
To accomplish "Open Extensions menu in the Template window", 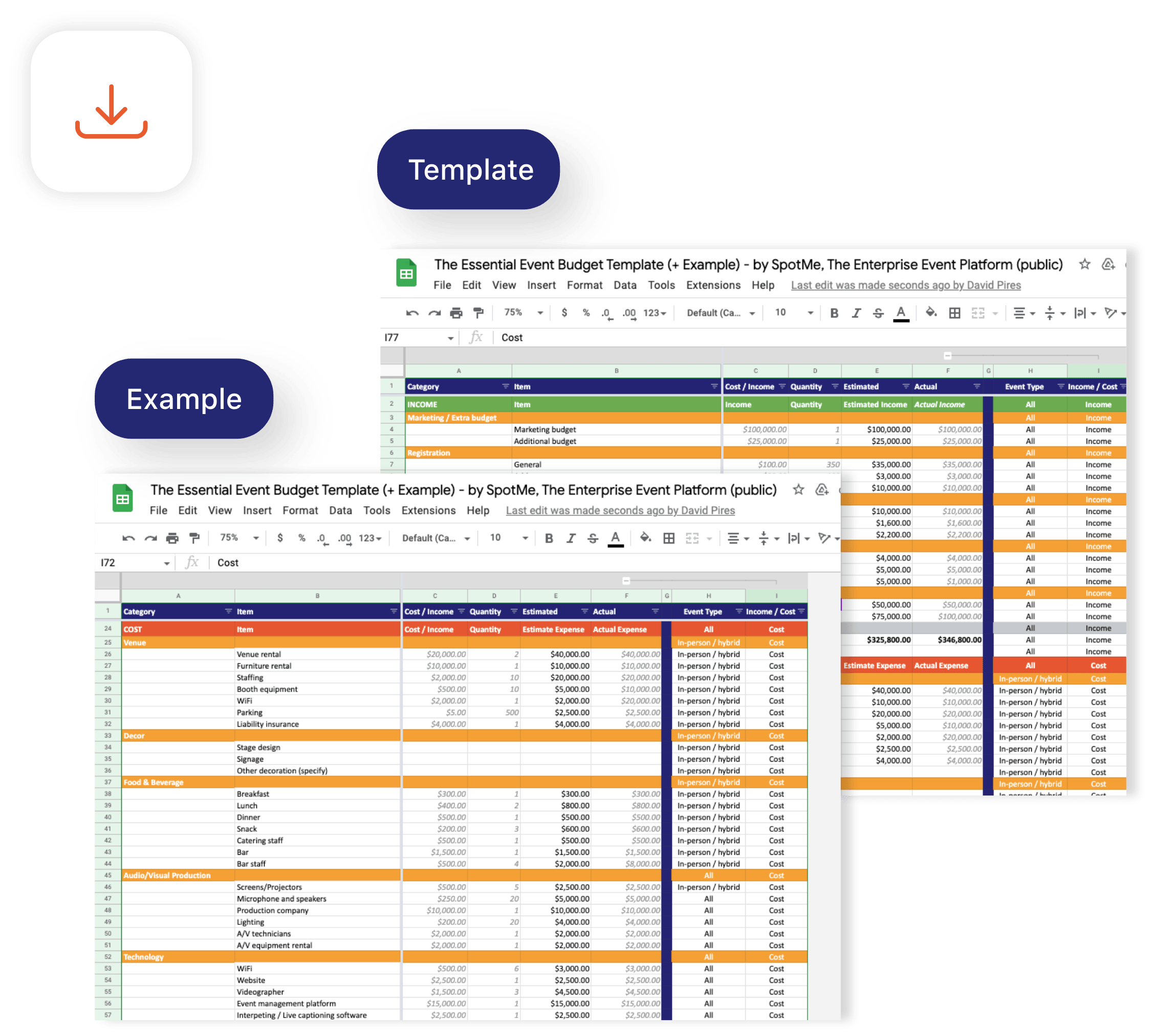I will 713,285.
